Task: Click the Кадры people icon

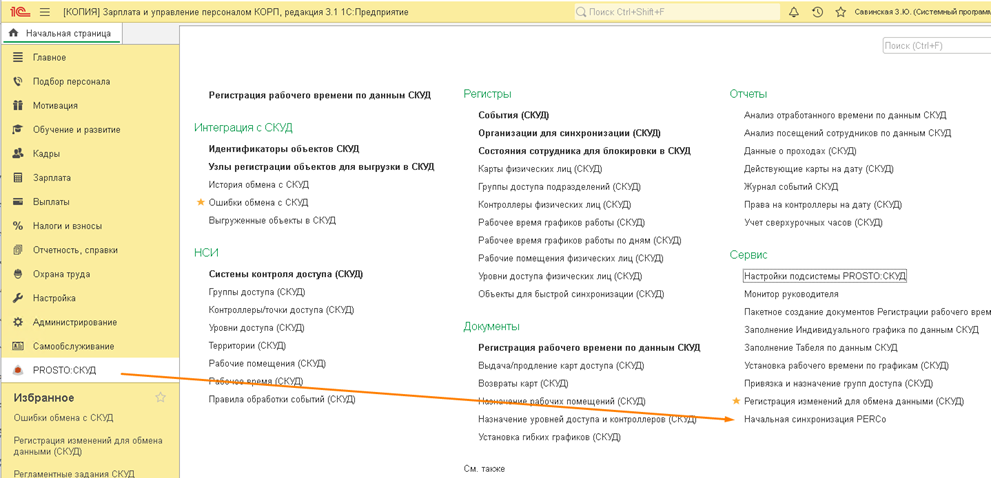Action: pyautogui.click(x=18, y=154)
